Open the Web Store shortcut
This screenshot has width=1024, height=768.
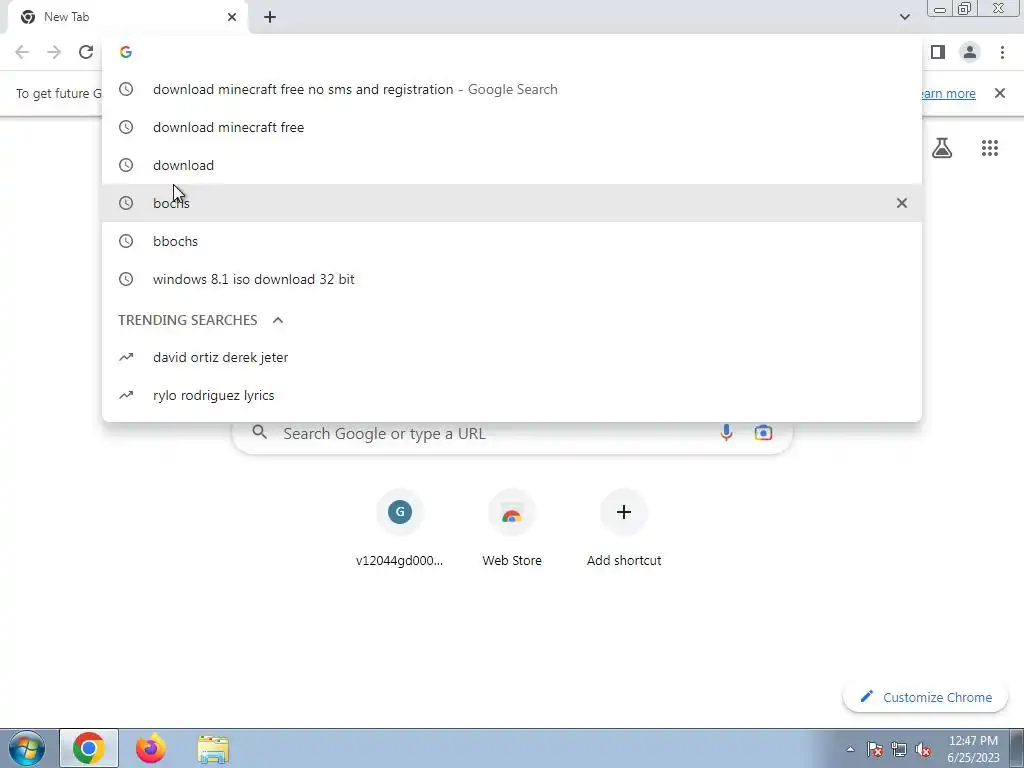pos(512,529)
